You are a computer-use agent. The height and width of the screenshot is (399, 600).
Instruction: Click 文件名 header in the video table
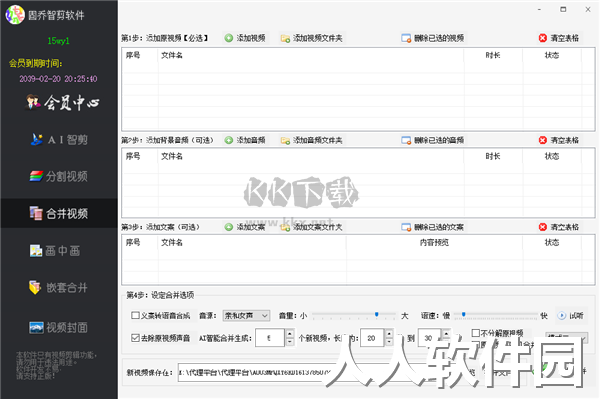172,55
